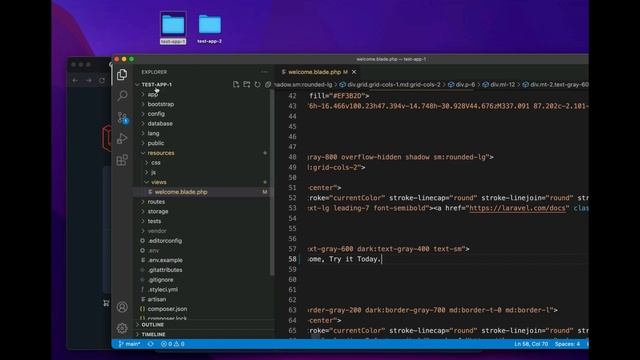This screenshot has width=640, height=360.
Task: Open the .editorconfig file
Action: pos(203,241)
